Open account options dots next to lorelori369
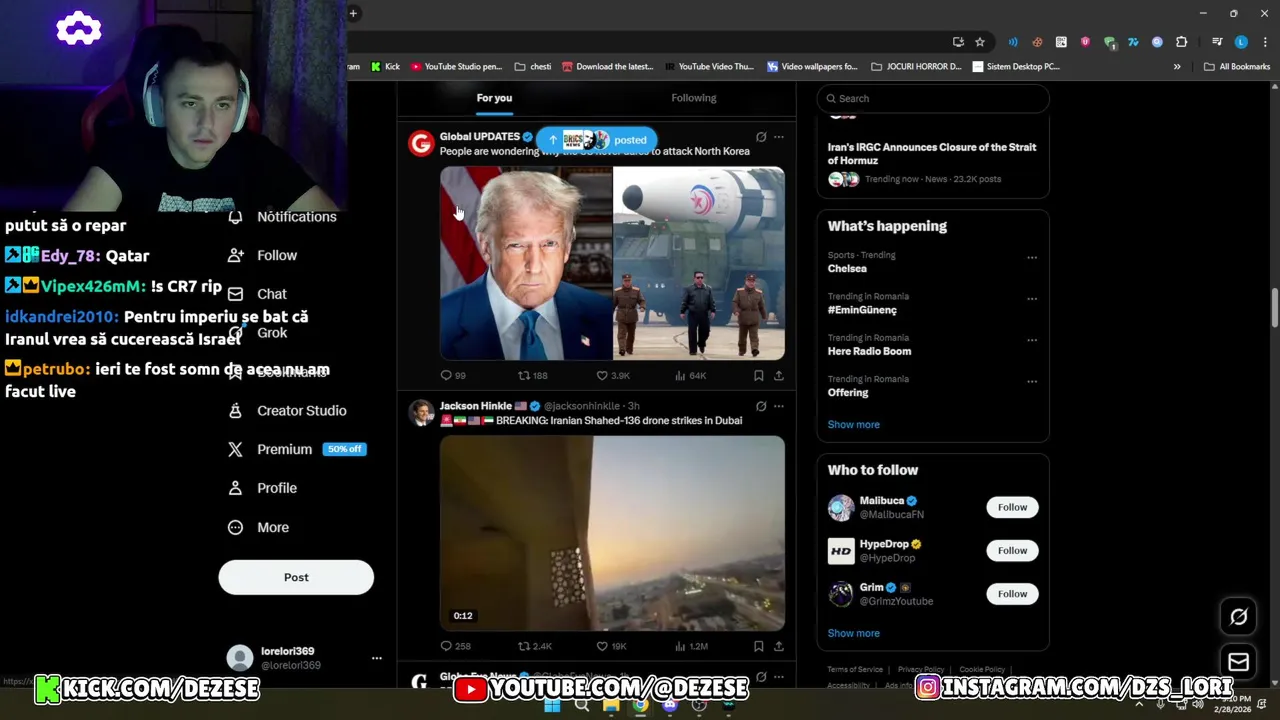Screen dimensions: 1280x720 (377, 658)
